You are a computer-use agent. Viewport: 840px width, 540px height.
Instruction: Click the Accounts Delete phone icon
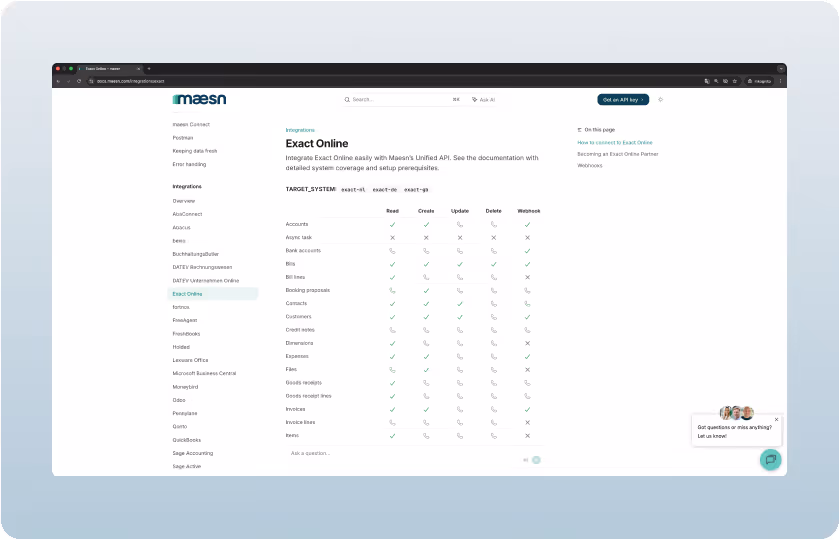point(493,224)
